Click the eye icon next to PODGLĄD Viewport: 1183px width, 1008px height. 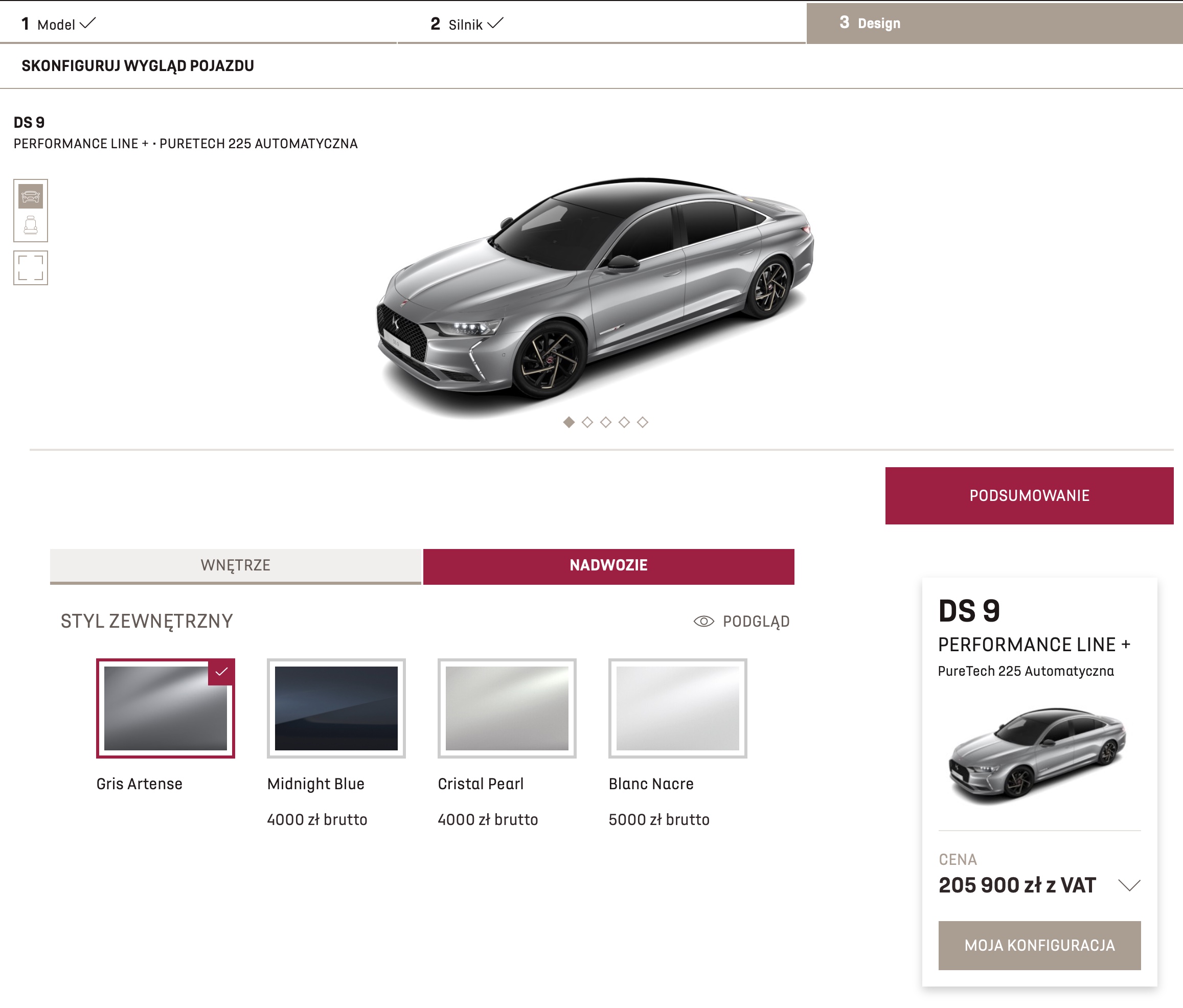[x=703, y=622]
